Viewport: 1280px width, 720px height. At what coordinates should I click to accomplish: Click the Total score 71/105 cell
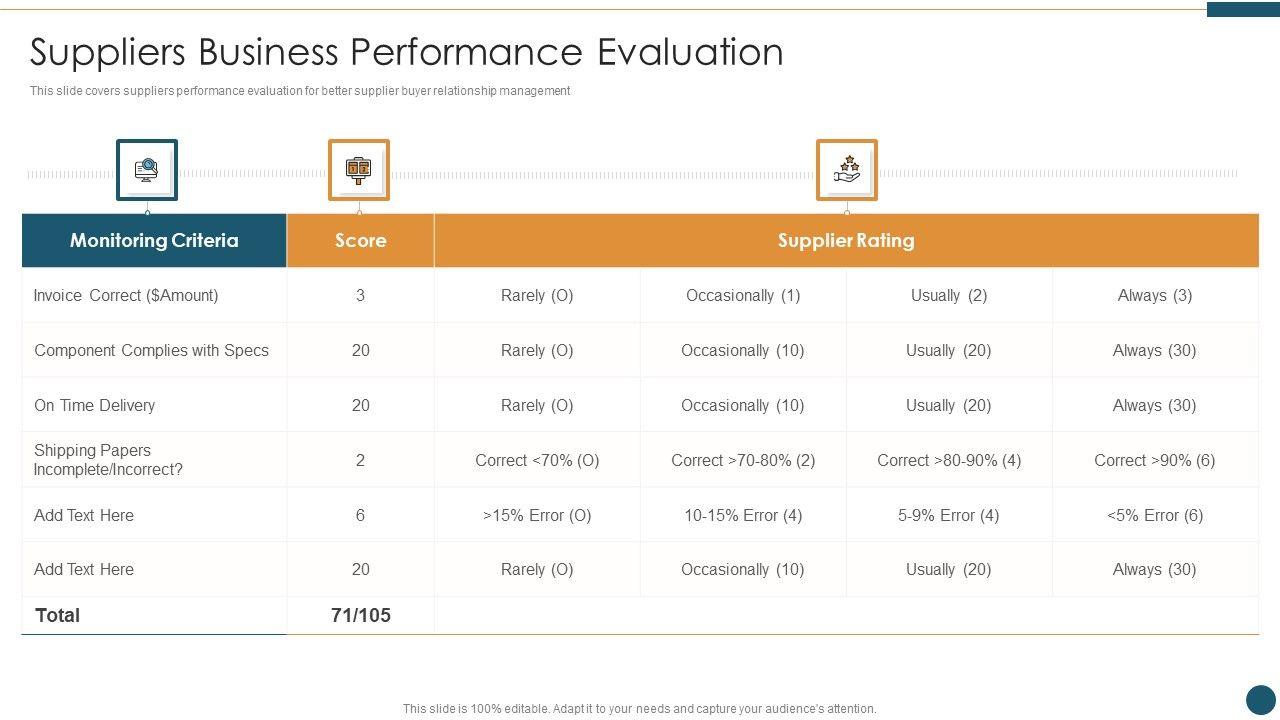[360, 615]
